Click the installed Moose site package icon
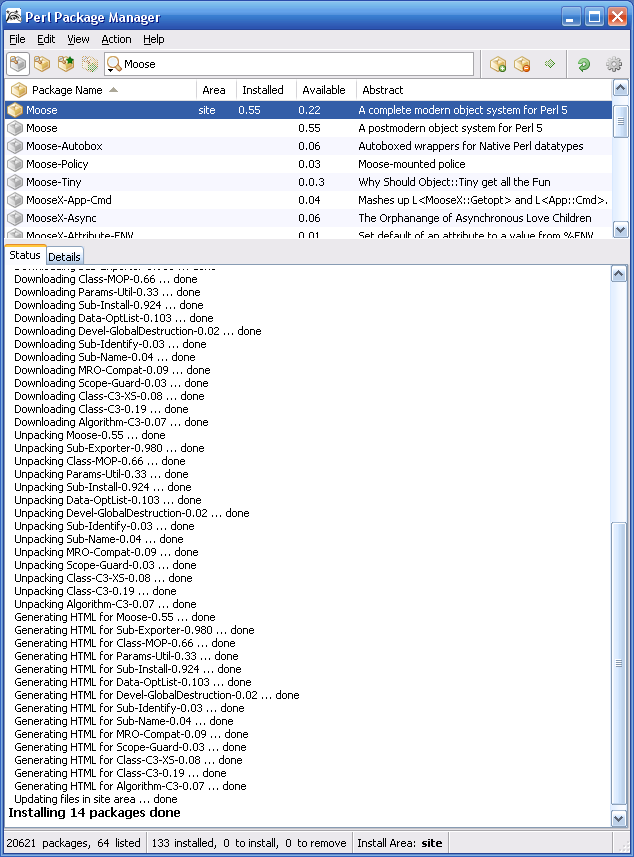Viewport: 634px width, 857px height. [15, 110]
